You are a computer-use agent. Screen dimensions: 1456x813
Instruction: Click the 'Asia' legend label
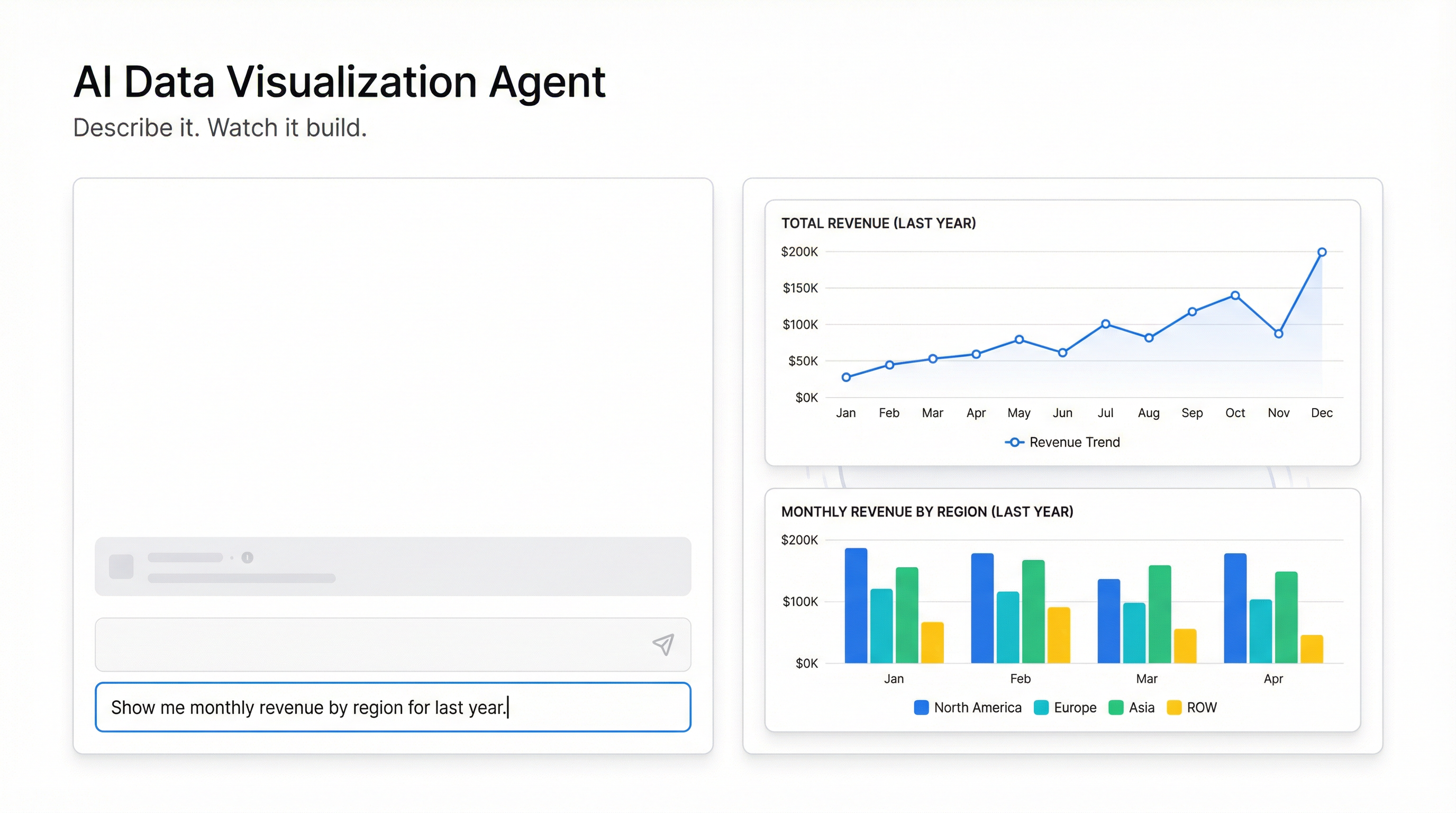click(x=1142, y=708)
